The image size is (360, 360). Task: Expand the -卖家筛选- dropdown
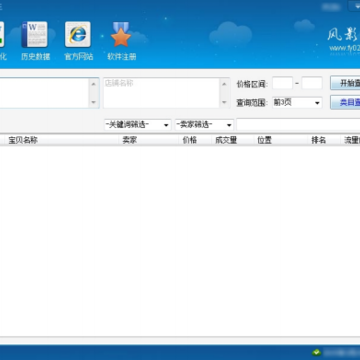point(204,125)
